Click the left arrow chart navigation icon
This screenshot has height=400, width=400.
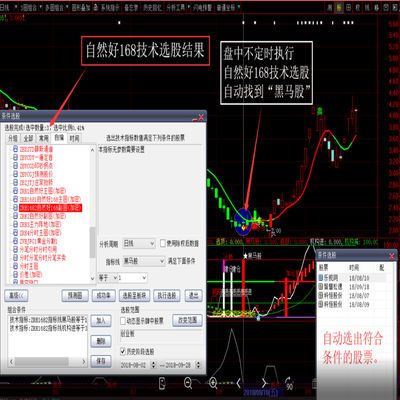pyautogui.click(x=239, y=383)
